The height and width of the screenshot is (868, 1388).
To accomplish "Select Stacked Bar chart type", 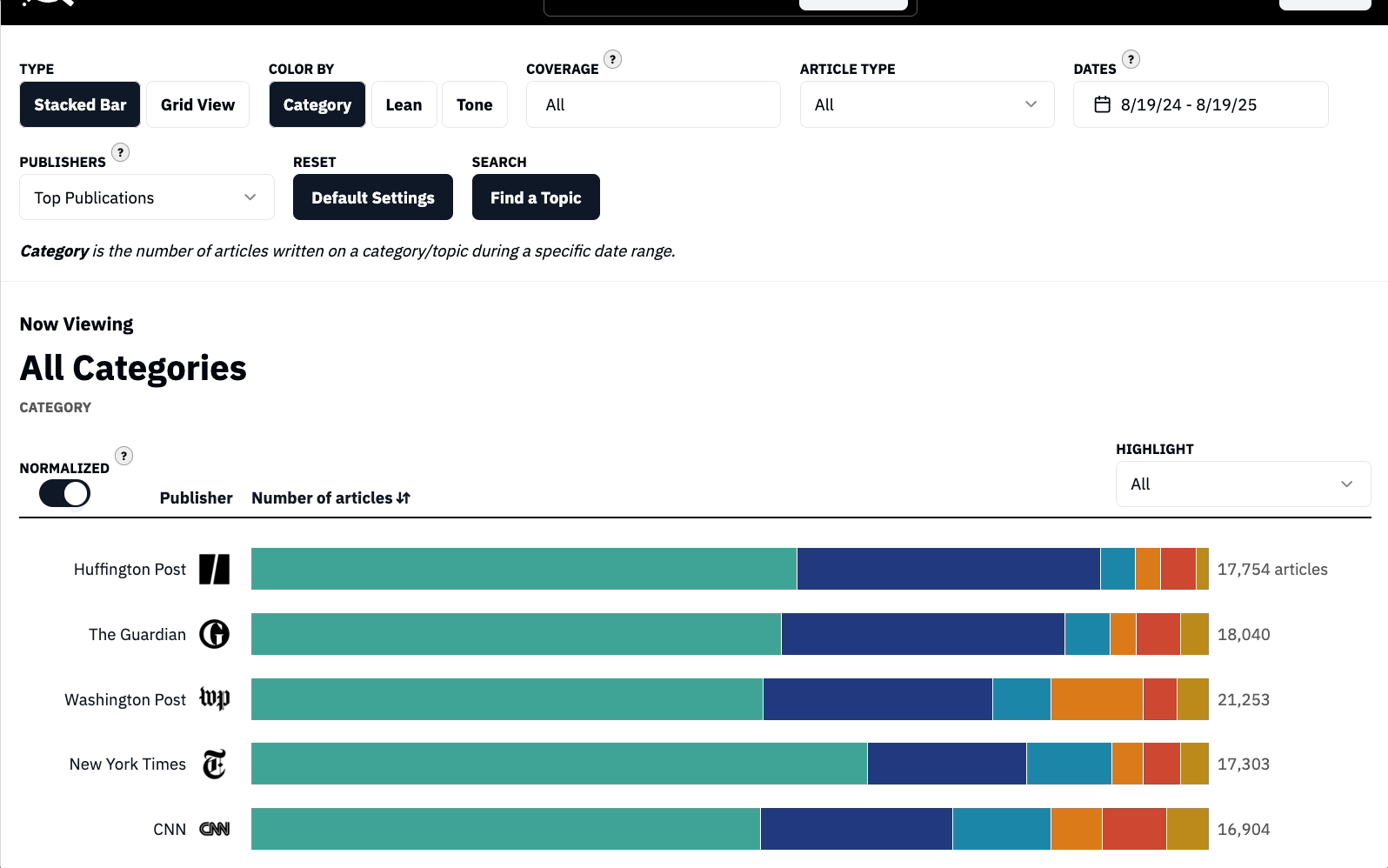I will click(x=80, y=105).
